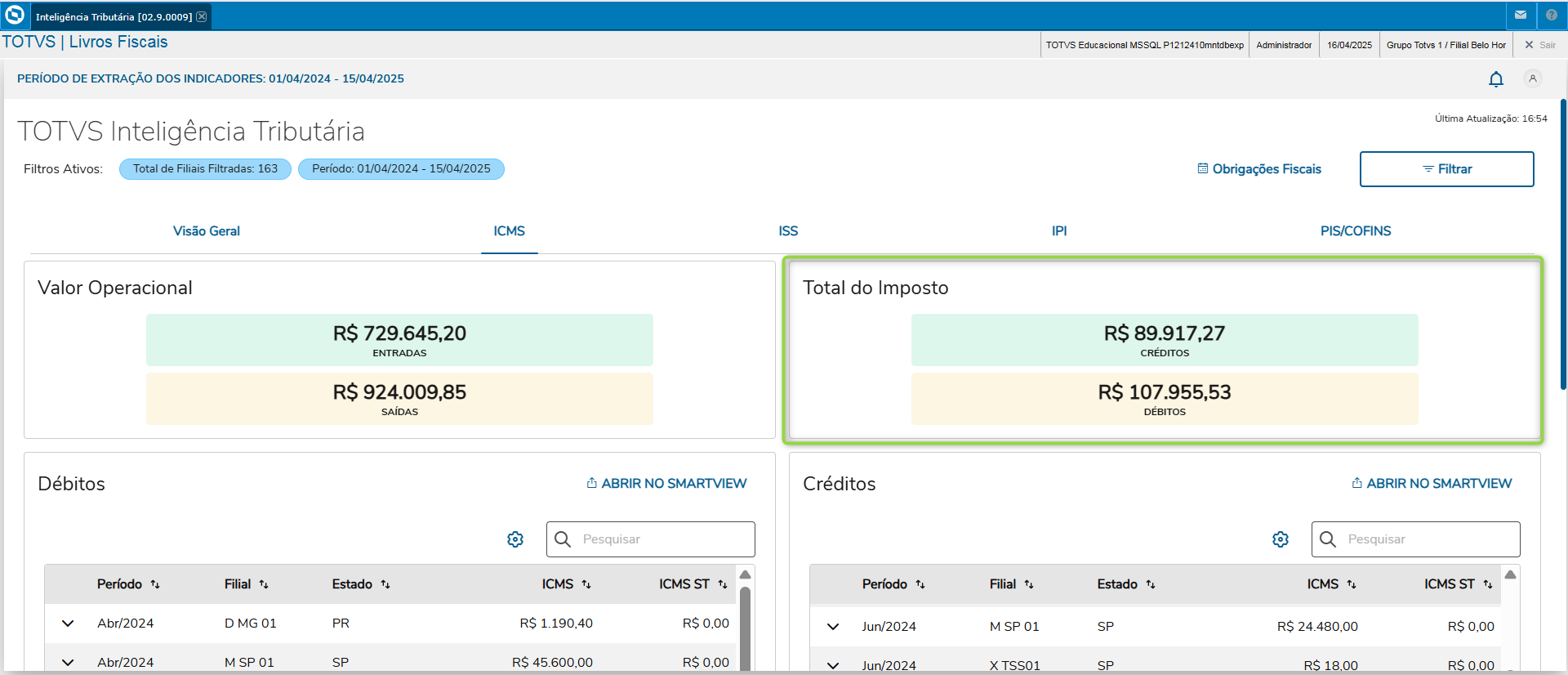Sort the Créditos table by ICMS
This screenshot has width=1568, height=675.
click(x=1352, y=584)
